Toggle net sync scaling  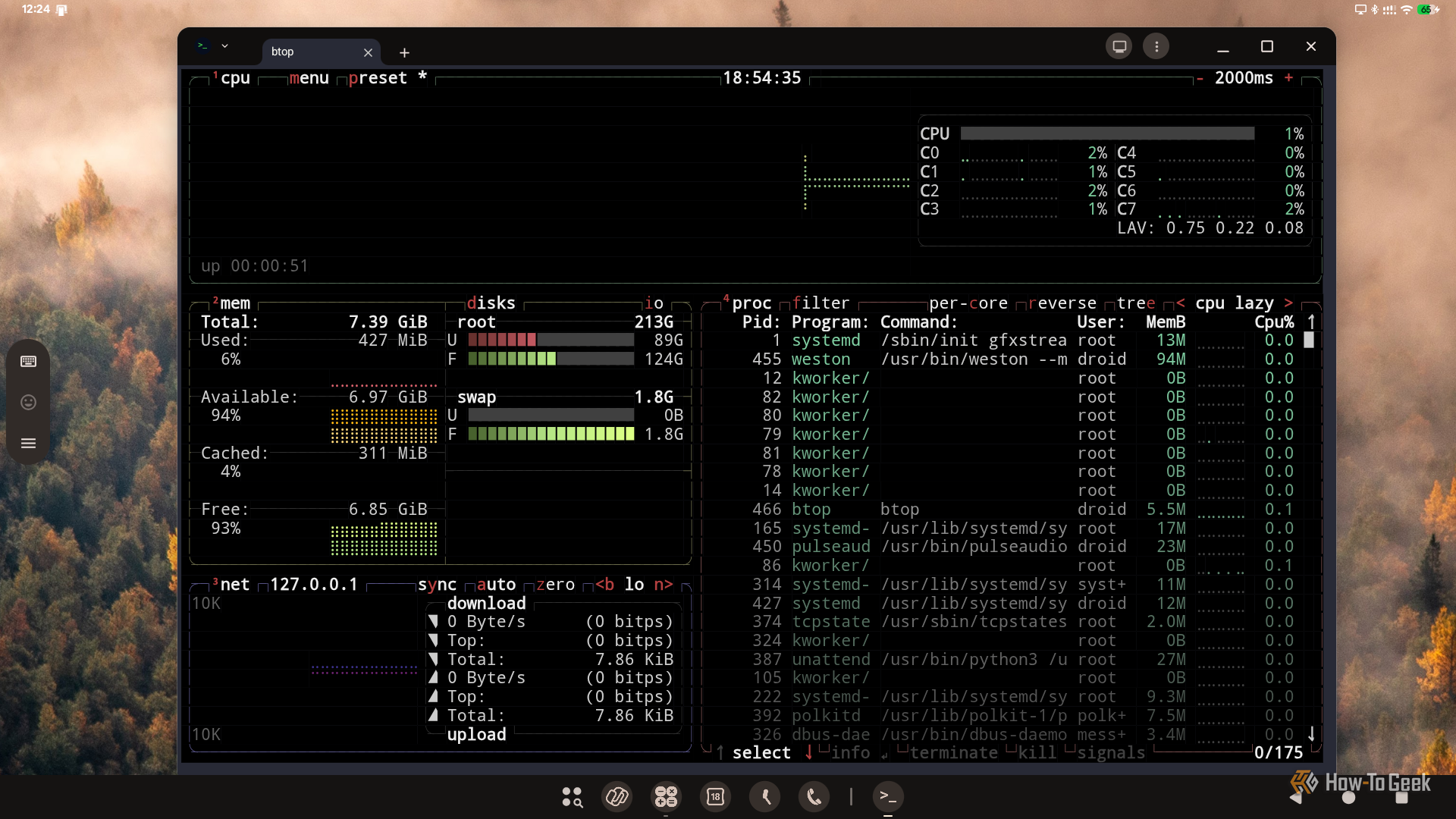(x=437, y=585)
